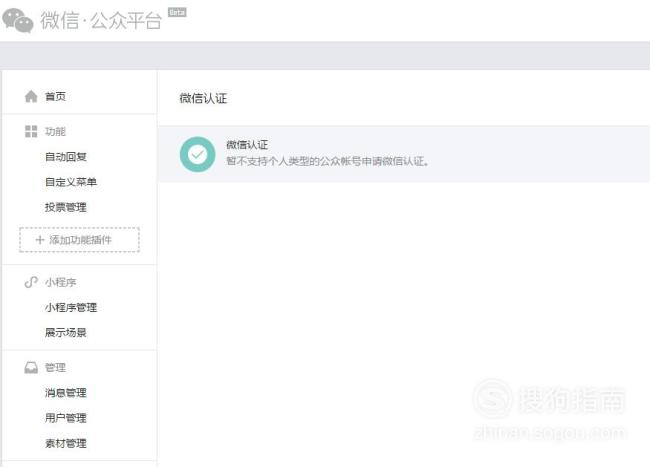Image resolution: width=650 pixels, height=467 pixels.
Task: Click the green checkmark verification icon
Action: [x=198, y=155]
